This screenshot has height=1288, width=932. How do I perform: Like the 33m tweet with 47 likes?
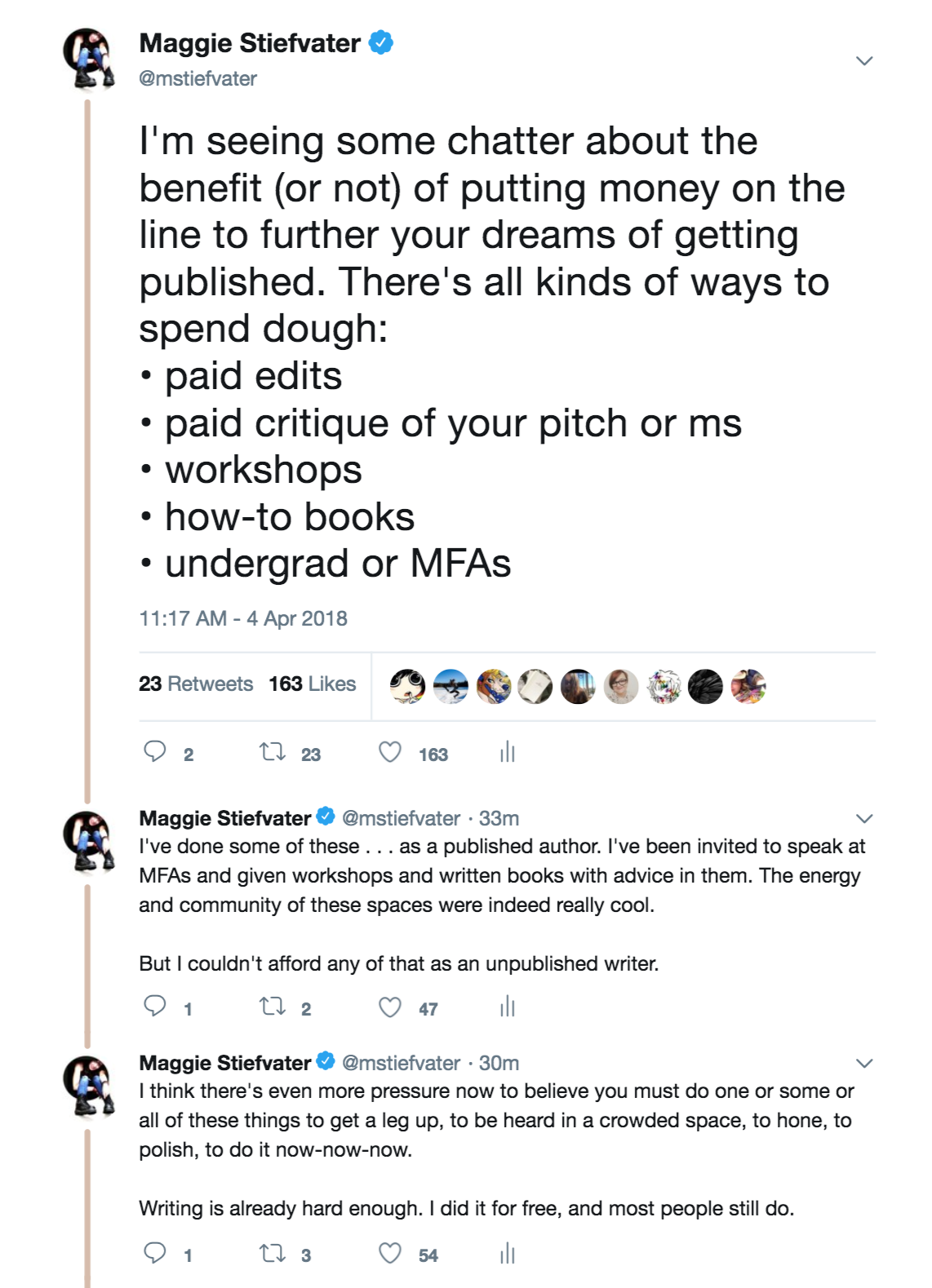click(x=390, y=1007)
